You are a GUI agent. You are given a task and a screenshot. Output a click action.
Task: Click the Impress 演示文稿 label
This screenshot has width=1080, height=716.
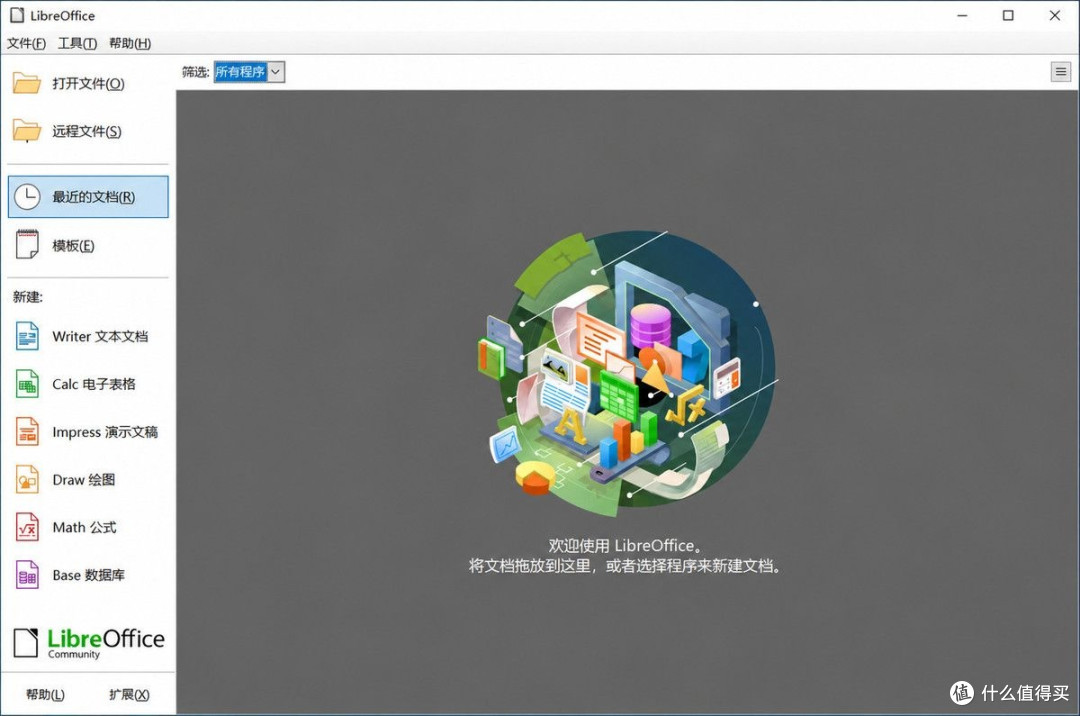[x=105, y=432]
